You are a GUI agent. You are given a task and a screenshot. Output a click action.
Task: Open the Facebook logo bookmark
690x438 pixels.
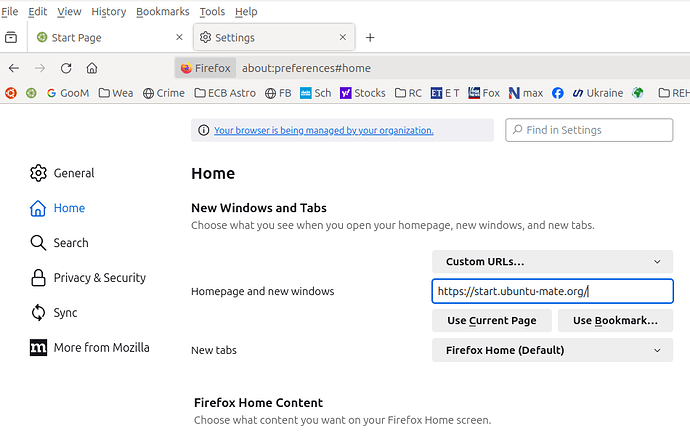point(558,93)
